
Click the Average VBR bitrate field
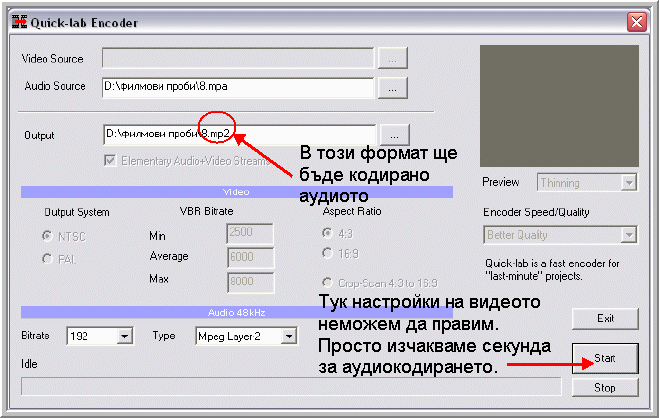[x=250, y=258]
